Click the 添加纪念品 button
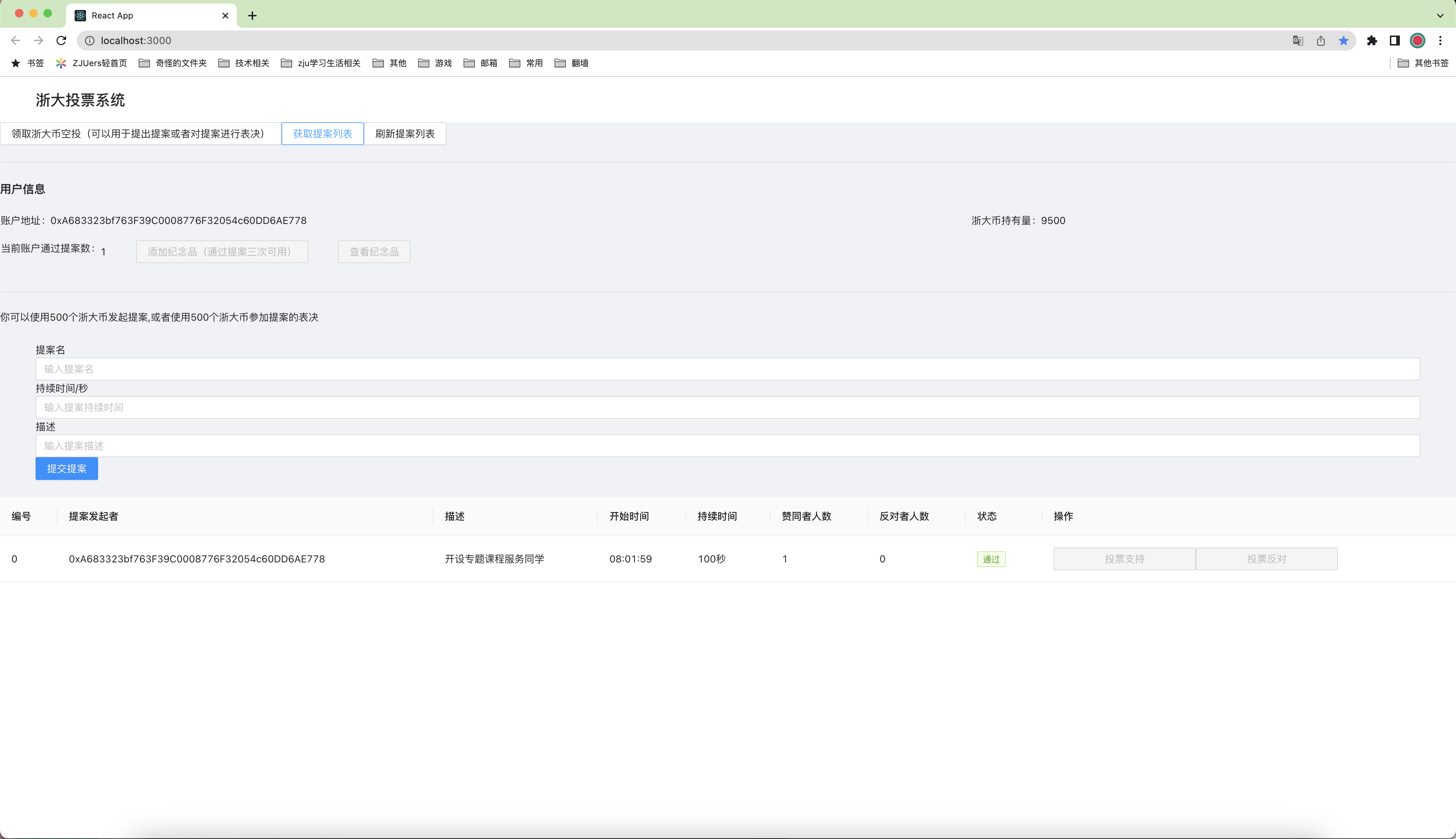The image size is (1456, 839). click(x=222, y=252)
